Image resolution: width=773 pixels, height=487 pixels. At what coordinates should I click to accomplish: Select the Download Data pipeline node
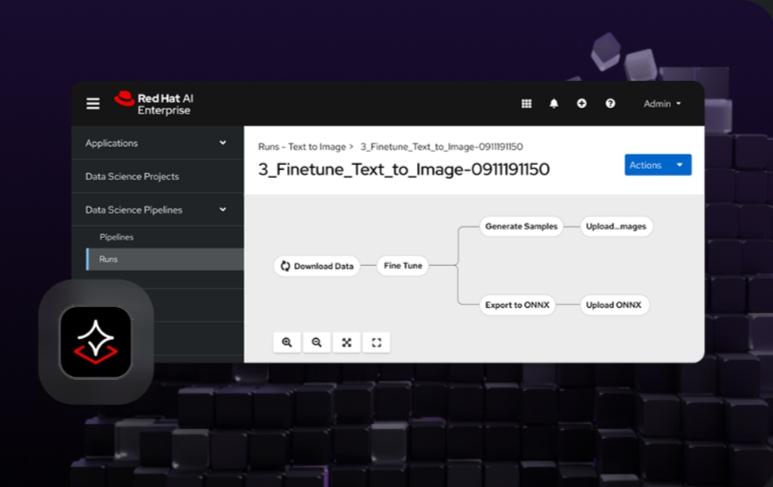tap(317, 266)
